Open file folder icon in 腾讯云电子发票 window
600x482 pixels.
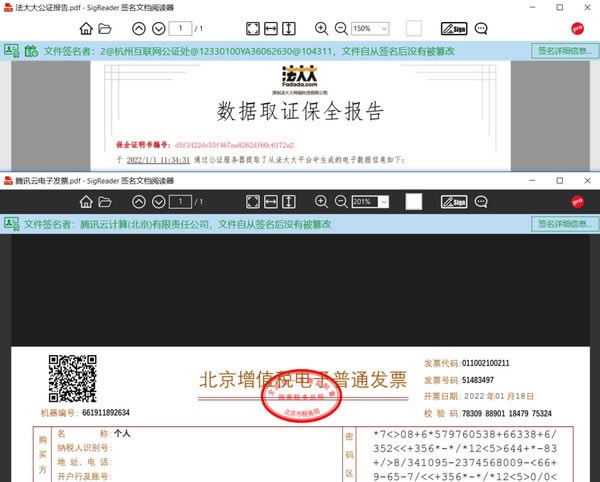point(104,202)
